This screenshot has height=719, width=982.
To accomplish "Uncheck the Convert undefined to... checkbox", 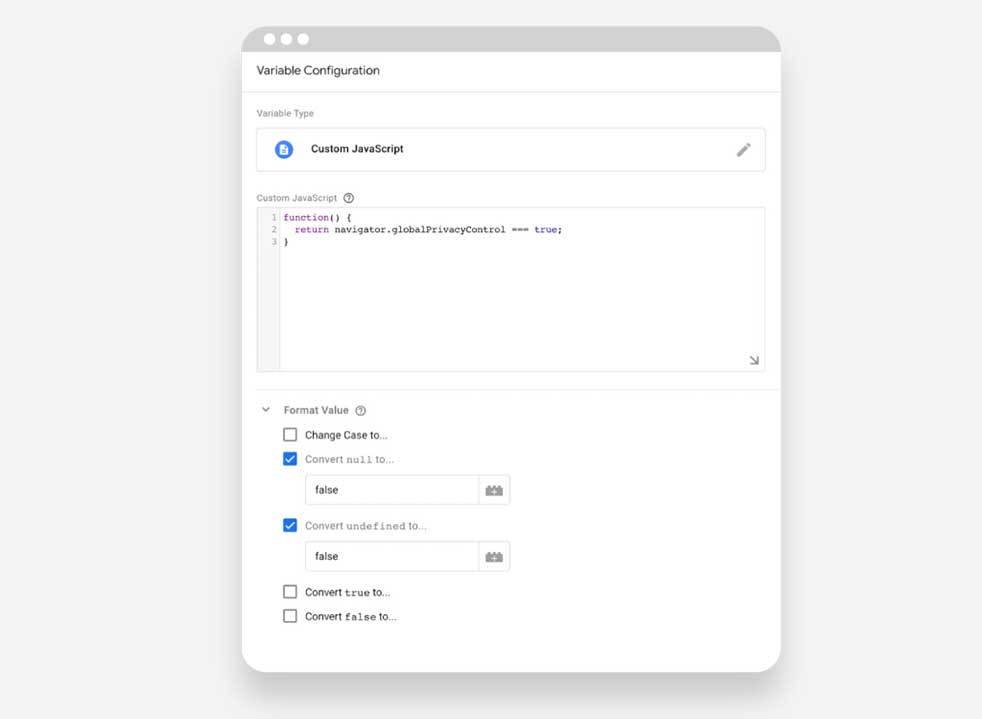I will coord(290,525).
